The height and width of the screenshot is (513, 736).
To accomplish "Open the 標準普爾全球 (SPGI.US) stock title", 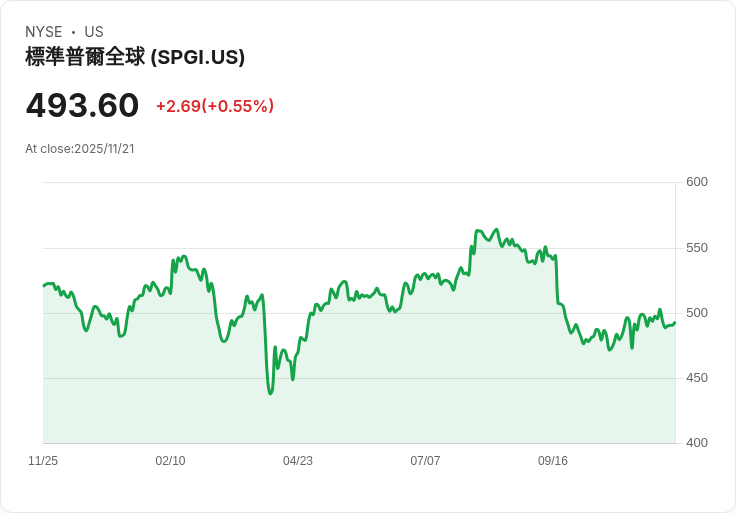I will coord(135,57).
